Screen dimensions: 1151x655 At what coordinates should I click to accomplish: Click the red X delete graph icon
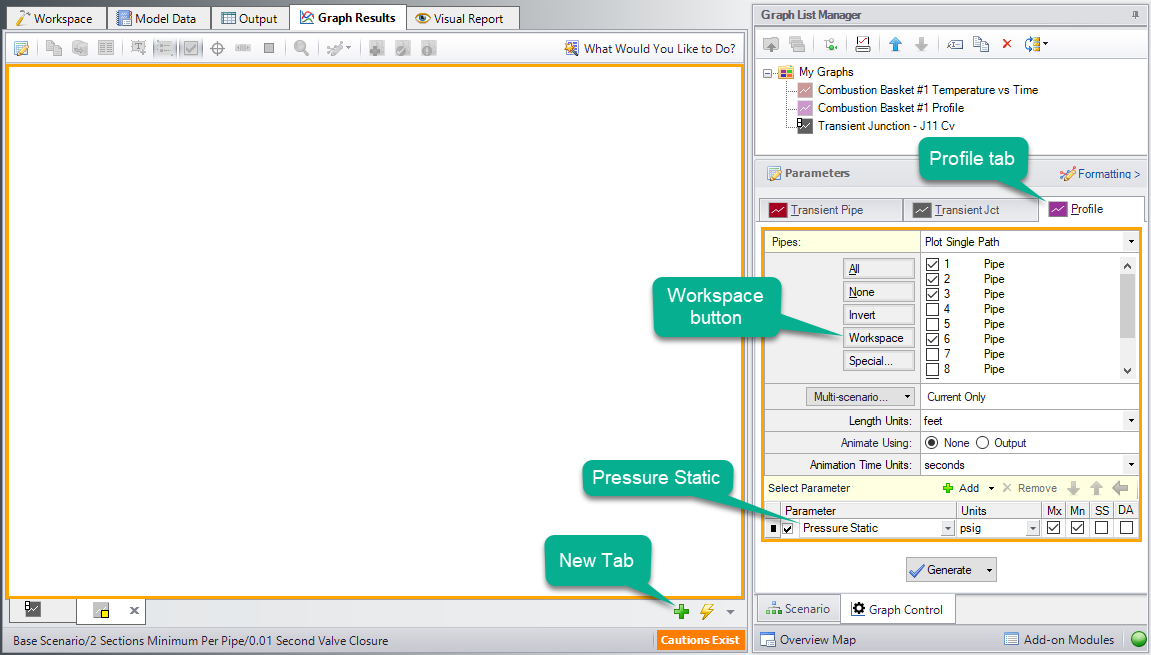click(x=1007, y=44)
